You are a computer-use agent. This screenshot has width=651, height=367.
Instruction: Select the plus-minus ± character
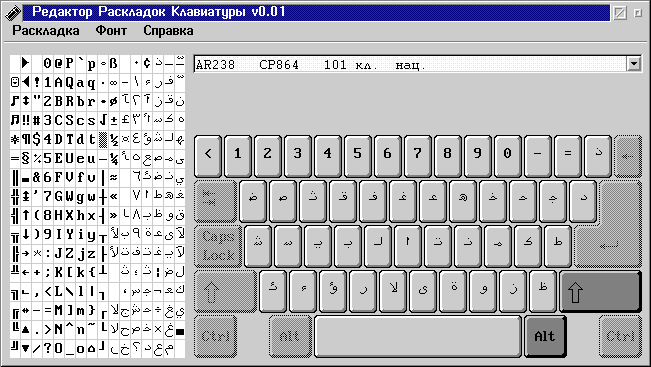(114, 120)
